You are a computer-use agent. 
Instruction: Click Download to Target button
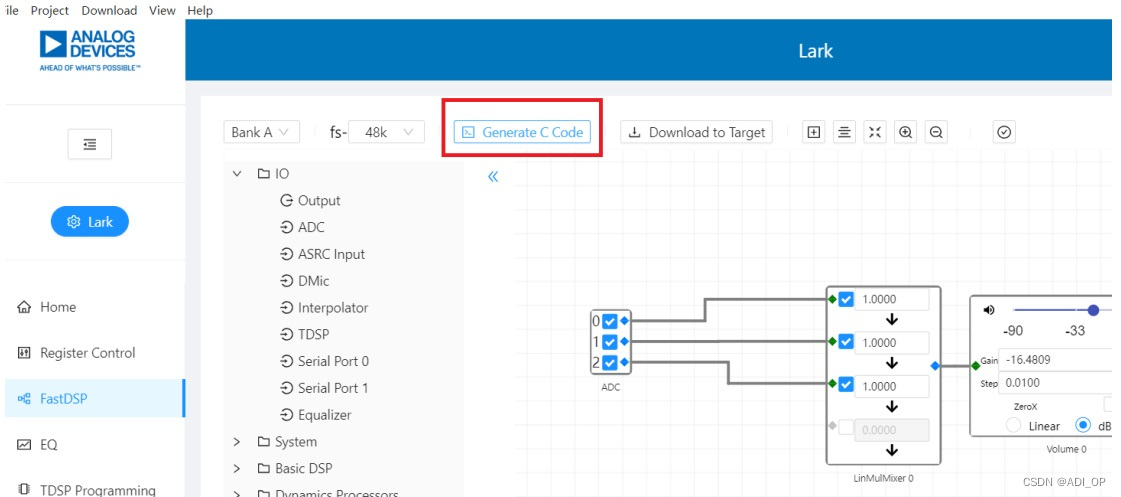click(x=696, y=132)
